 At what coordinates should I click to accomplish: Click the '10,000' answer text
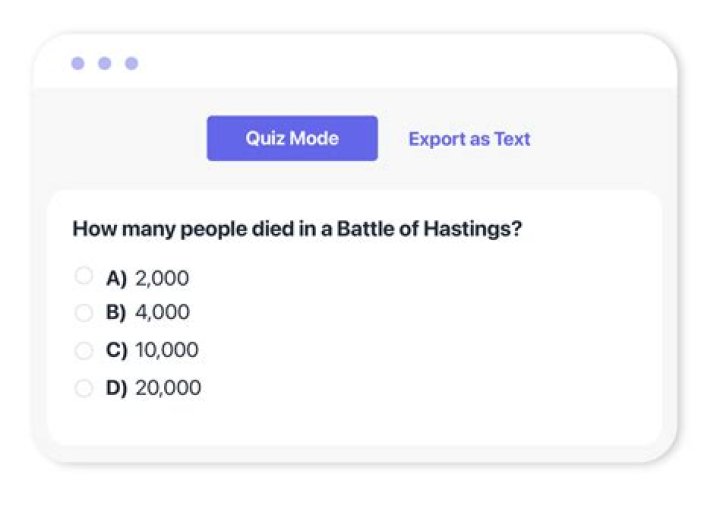(167, 351)
